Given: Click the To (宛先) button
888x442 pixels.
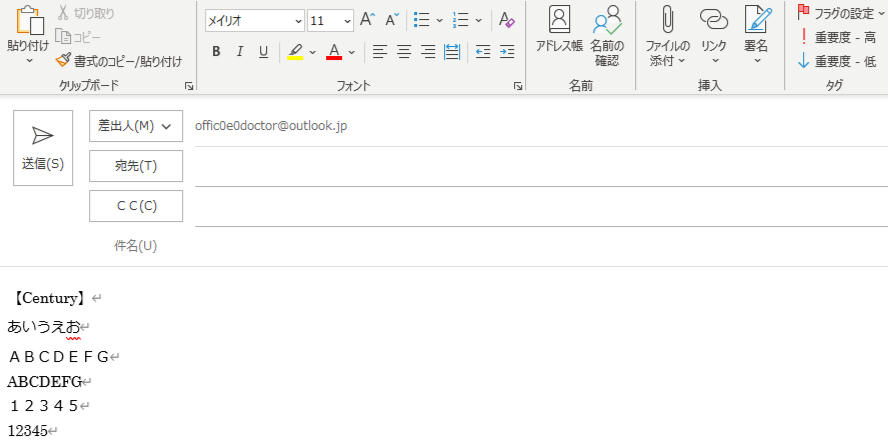Looking at the screenshot, I should pos(136,166).
